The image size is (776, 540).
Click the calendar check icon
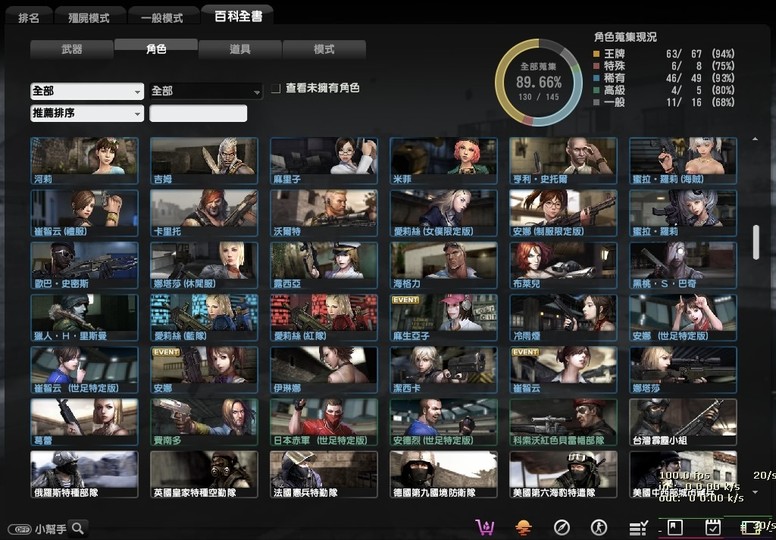pyautogui.click(x=714, y=527)
